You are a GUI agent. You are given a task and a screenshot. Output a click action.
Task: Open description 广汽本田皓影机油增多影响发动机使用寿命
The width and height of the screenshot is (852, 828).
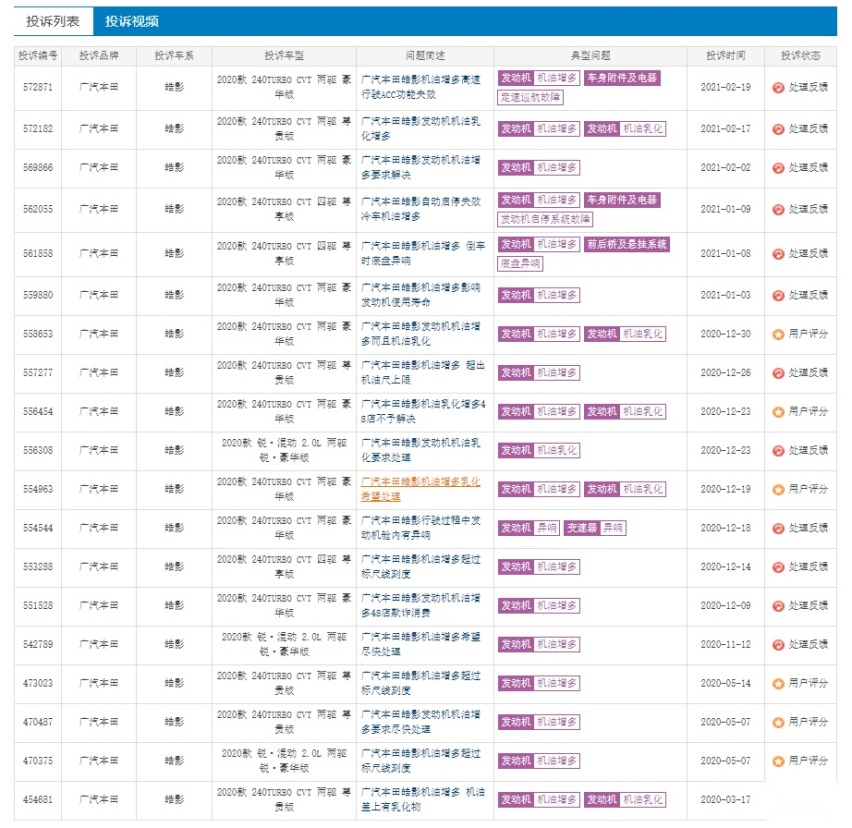(421, 295)
